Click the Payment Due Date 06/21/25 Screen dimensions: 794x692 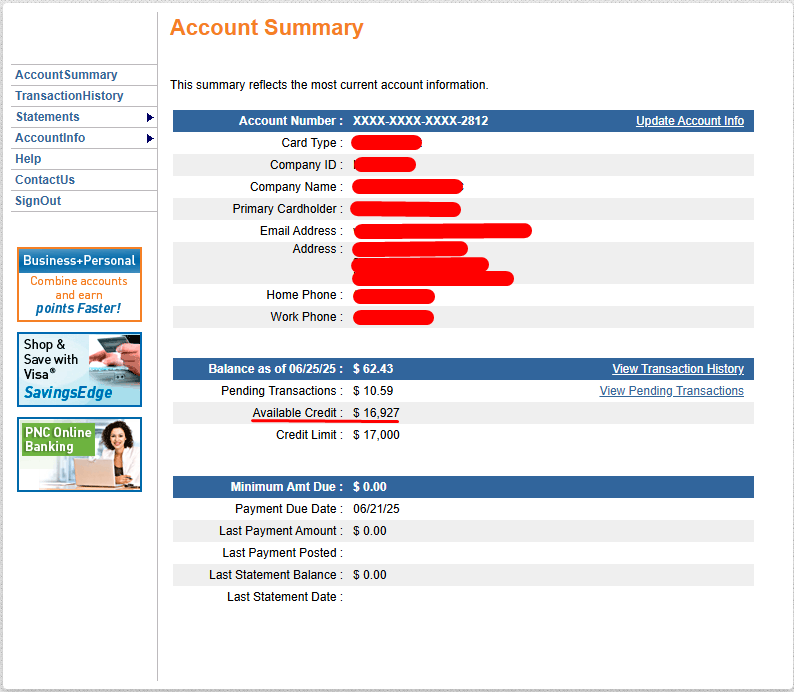376,509
